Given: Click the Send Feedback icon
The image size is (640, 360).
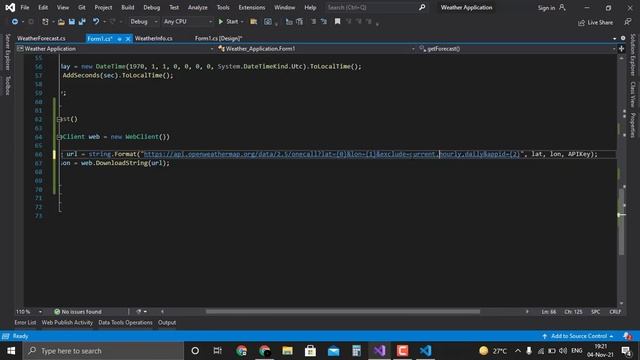Looking at the screenshot, I should pos(628,22).
